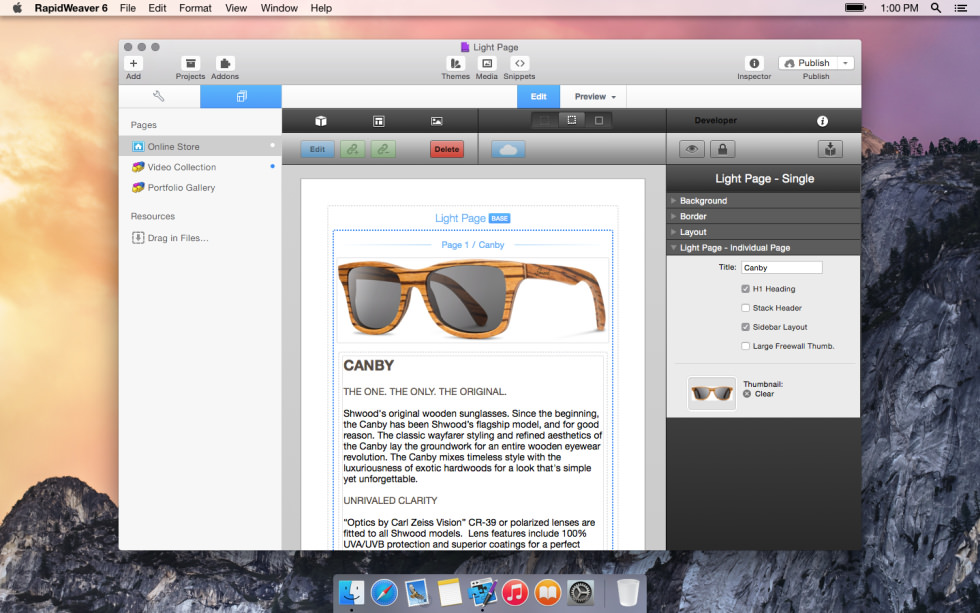
Task: Click the second green unlink button
Action: tap(383, 149)
